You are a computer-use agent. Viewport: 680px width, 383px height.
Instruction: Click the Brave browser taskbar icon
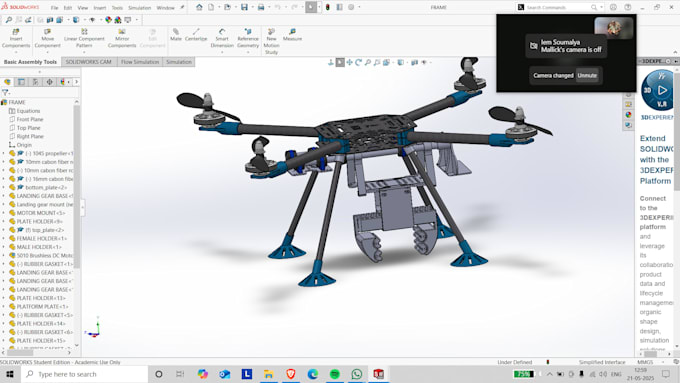pyautogui.click(x=291, y=374)
